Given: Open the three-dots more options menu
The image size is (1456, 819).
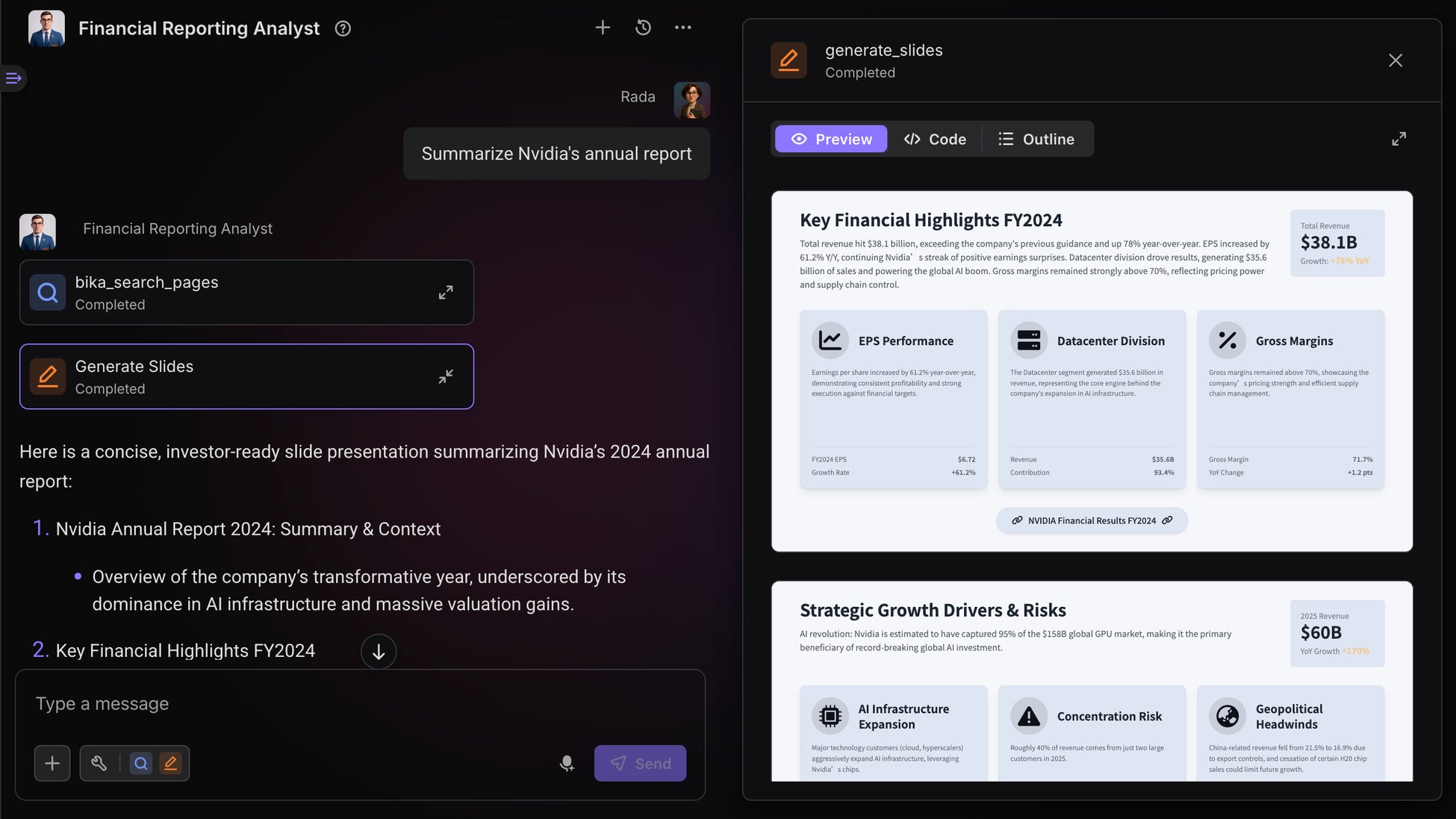Looking at the screenshot, I should click(x=682, y=28).
